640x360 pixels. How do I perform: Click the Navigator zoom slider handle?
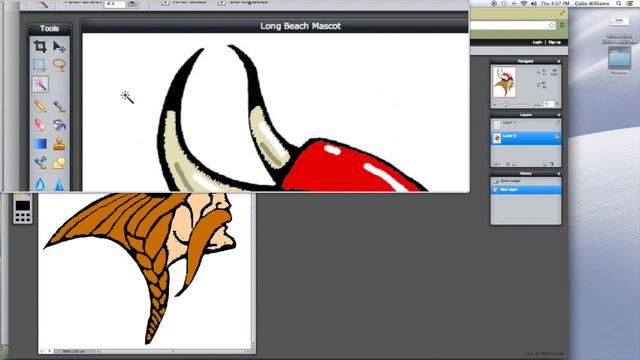[505, 104]
